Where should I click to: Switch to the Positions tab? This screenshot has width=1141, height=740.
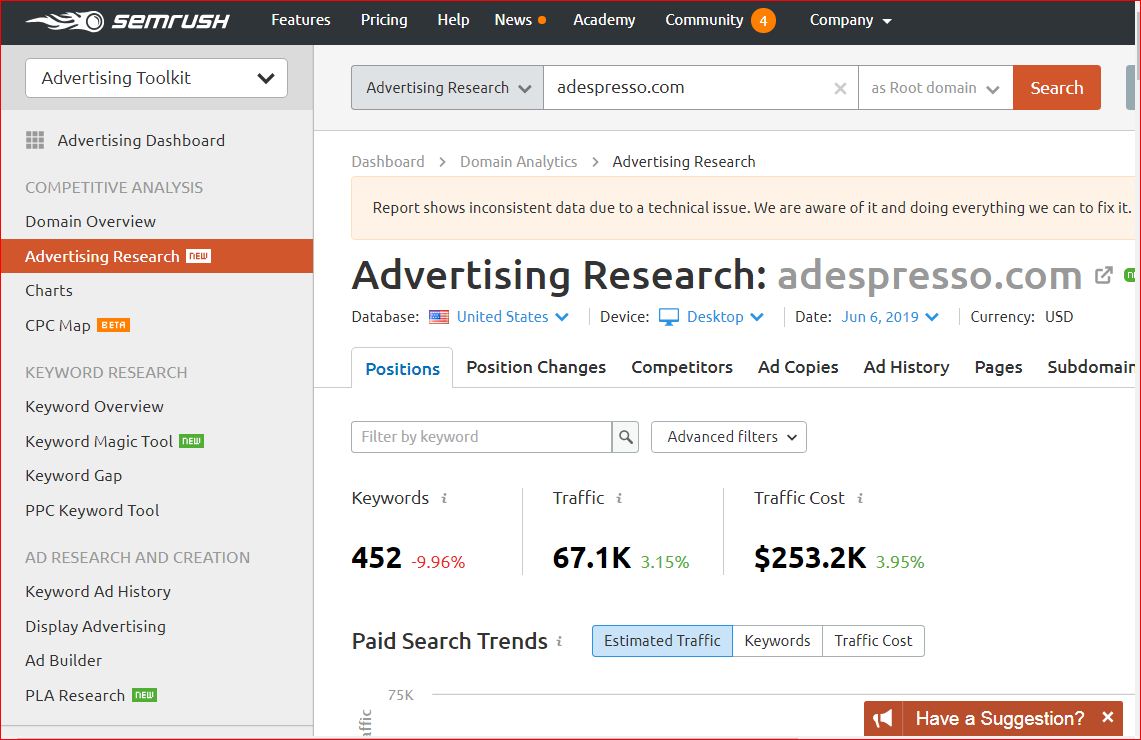point(402,369)
